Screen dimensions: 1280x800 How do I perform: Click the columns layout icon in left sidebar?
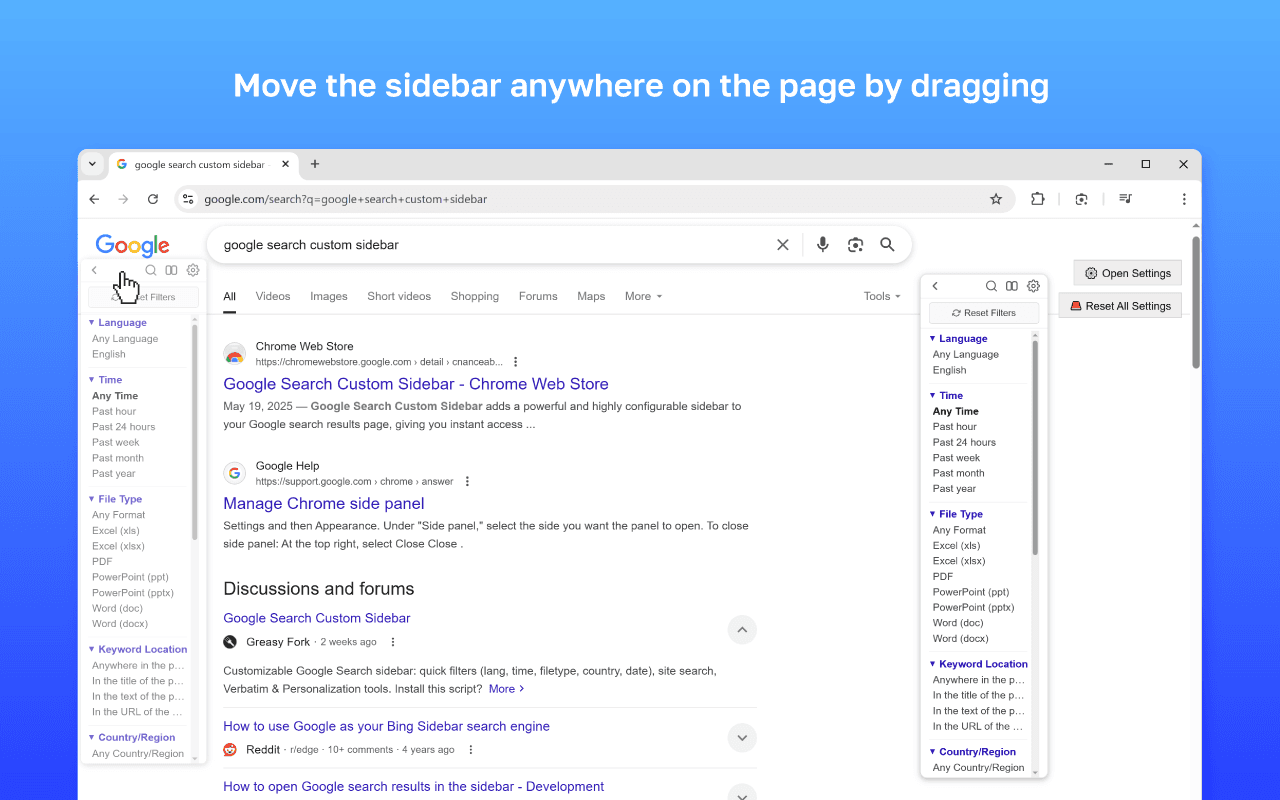tap(171, 270)
